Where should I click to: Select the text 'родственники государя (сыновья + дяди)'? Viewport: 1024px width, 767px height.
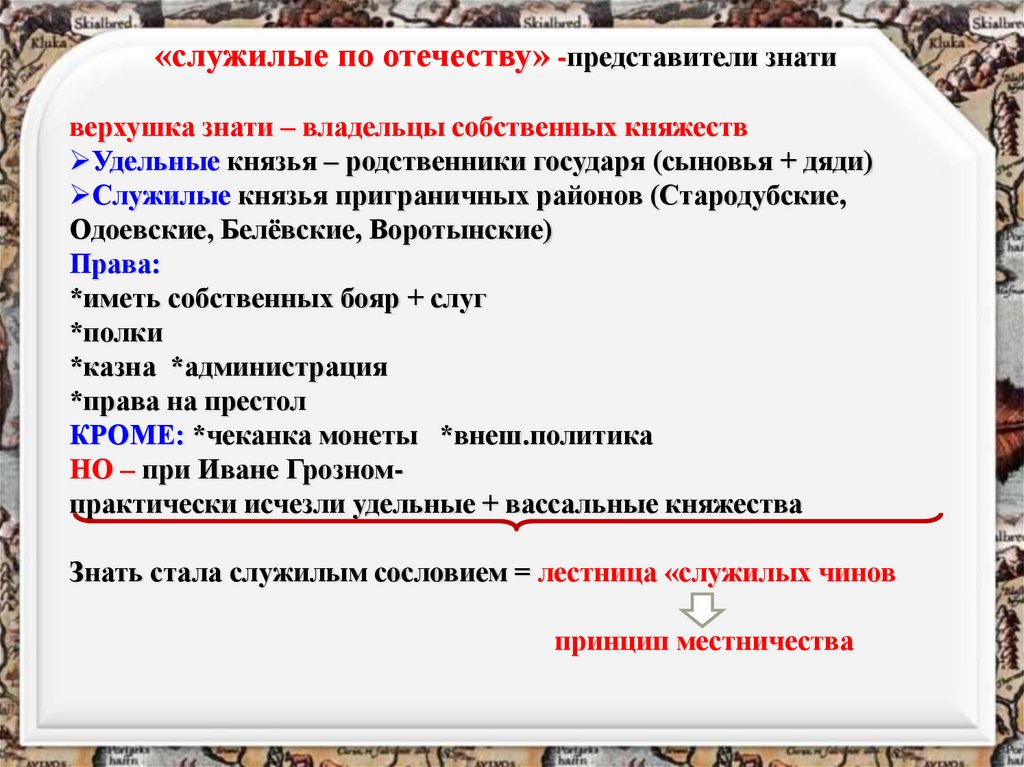click(609, 161)
